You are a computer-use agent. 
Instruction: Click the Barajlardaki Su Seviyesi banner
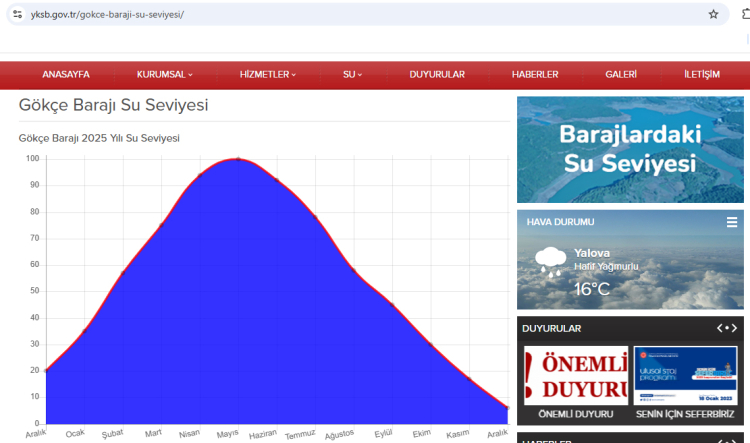click(x=630, y=149)
